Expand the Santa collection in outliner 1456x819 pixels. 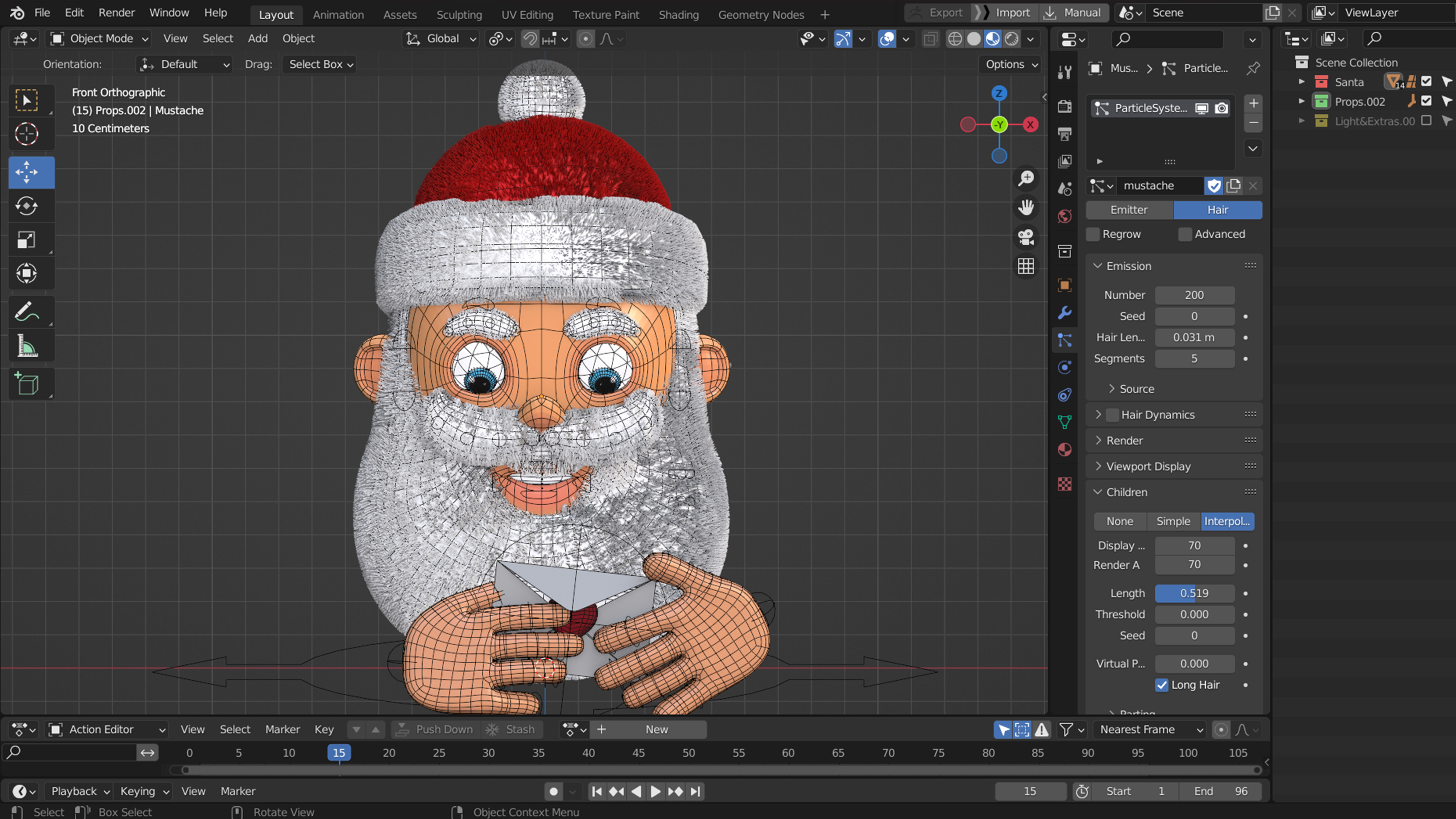tap(1302, 81)
